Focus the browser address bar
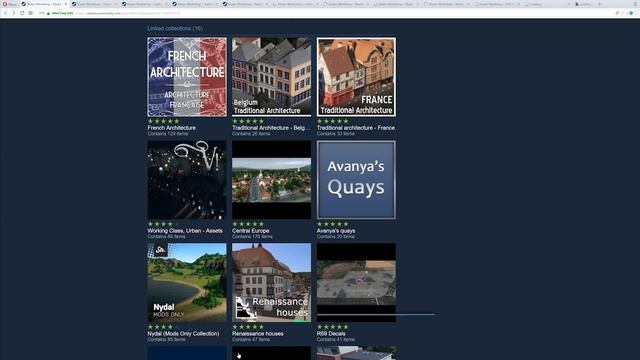This screenshot has height=360, width=640. pos(327,13)
